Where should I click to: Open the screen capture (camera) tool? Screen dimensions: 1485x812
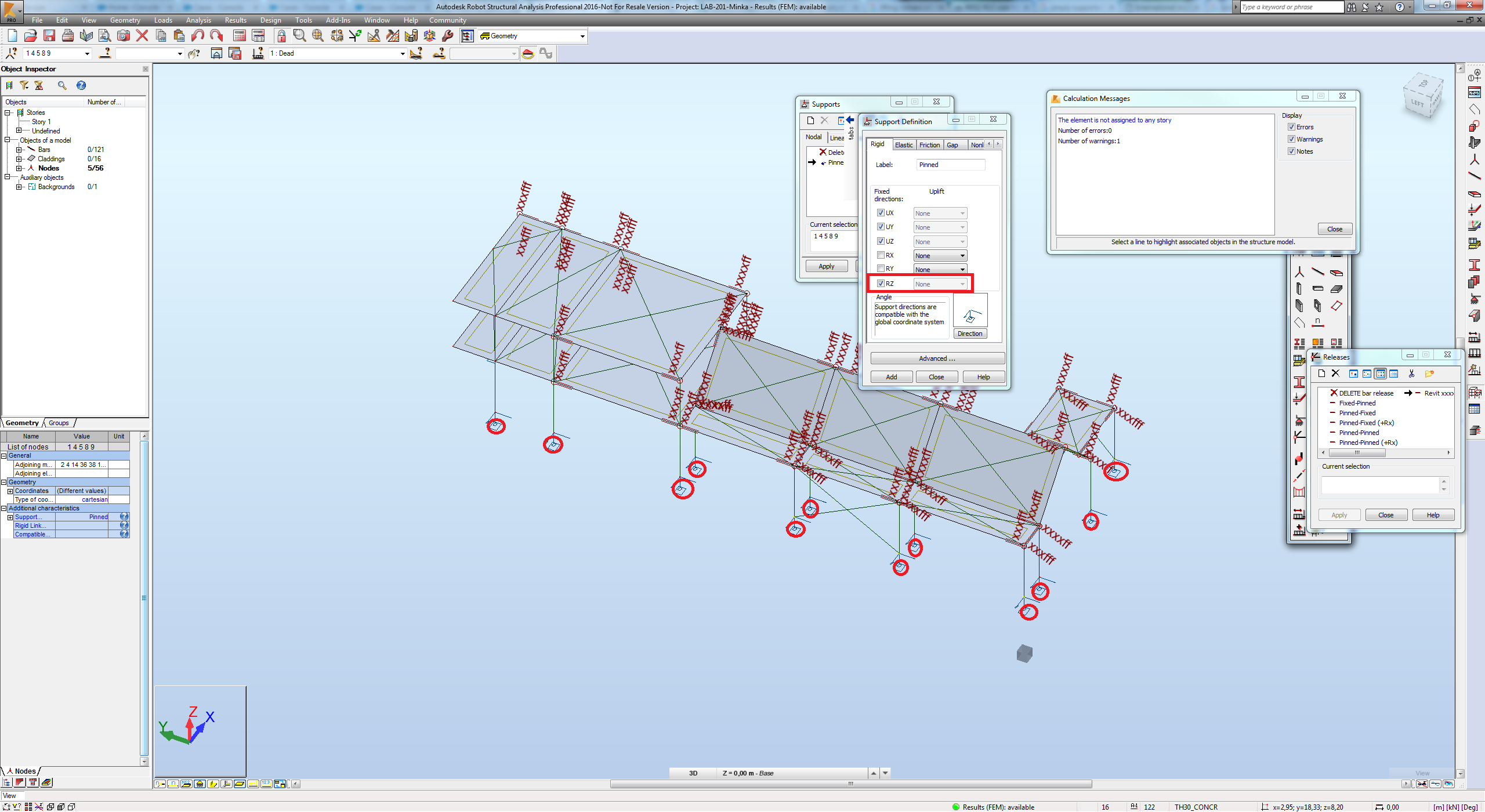point(123,35)
